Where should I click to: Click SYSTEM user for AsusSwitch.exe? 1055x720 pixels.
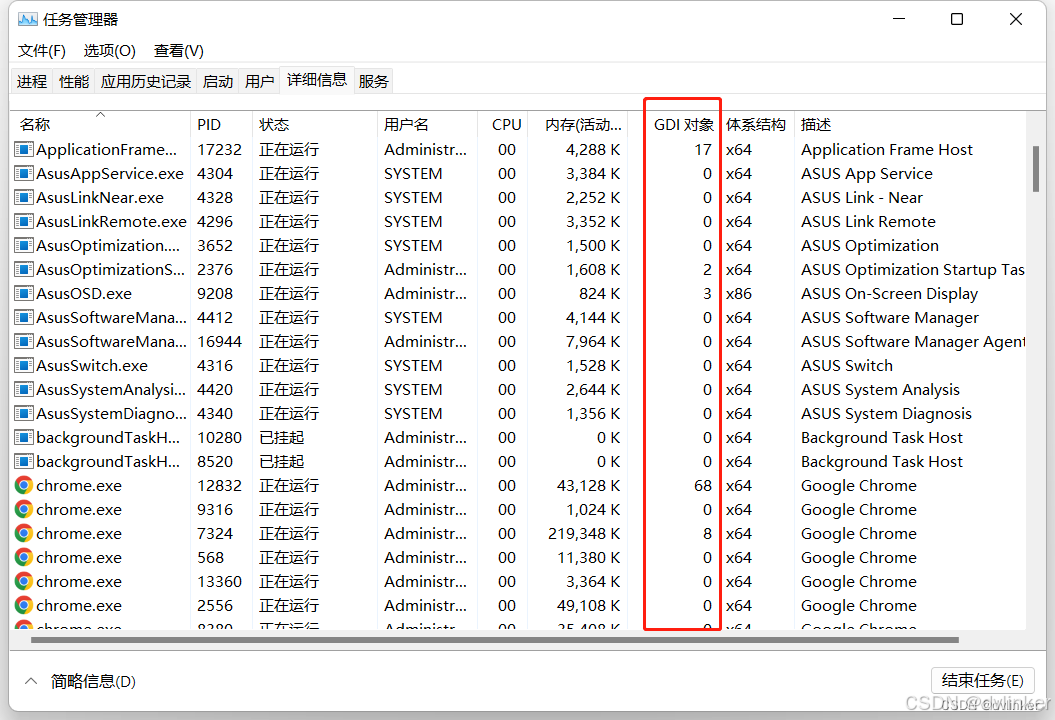click(413, 365)
